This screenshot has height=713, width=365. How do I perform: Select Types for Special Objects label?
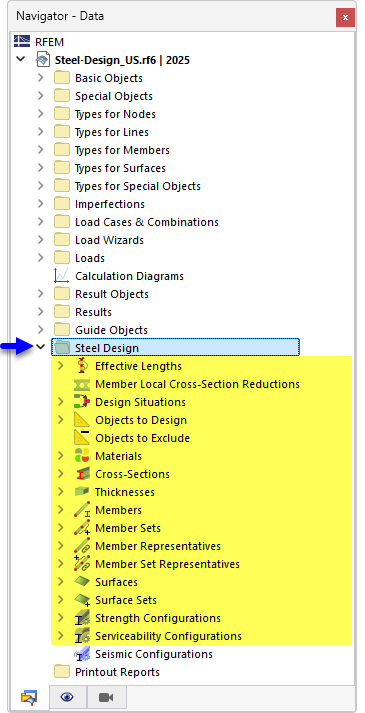click(x=138, y=186)
